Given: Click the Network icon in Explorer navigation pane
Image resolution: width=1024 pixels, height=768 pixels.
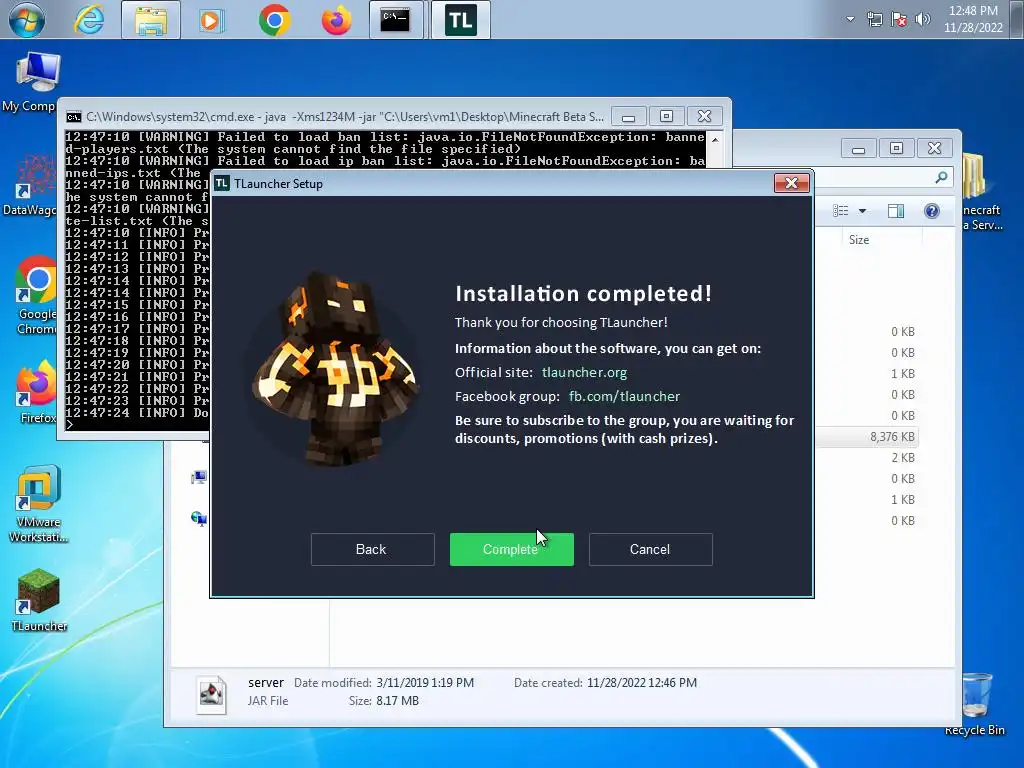Looking at the screenshot, I should pyautogui.click(x=199, y=519).
